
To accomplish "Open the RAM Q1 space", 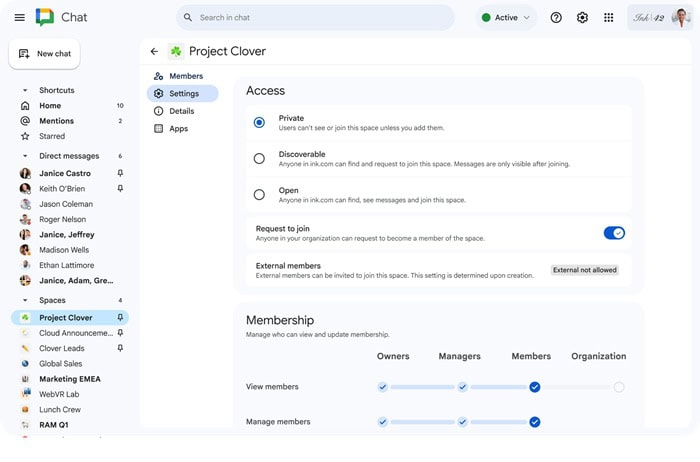I will [x=70, y=425].
